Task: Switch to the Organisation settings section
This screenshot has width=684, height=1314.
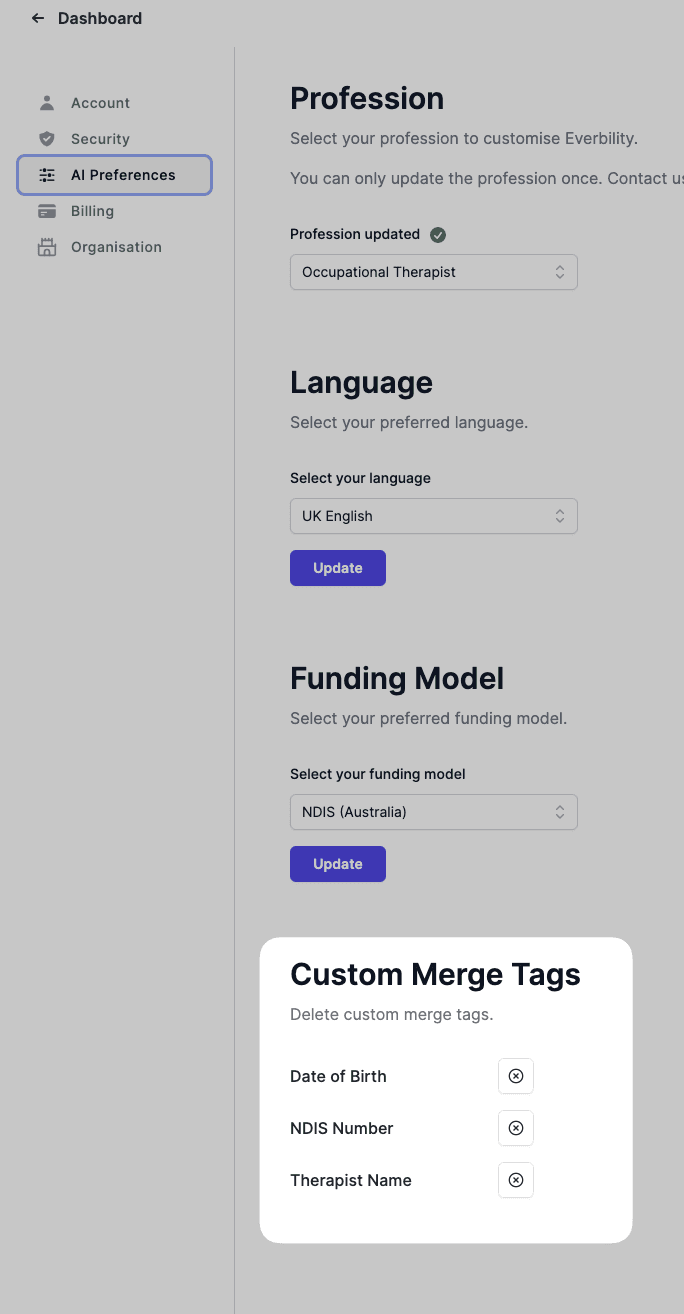Action: (x=115, y=247)
